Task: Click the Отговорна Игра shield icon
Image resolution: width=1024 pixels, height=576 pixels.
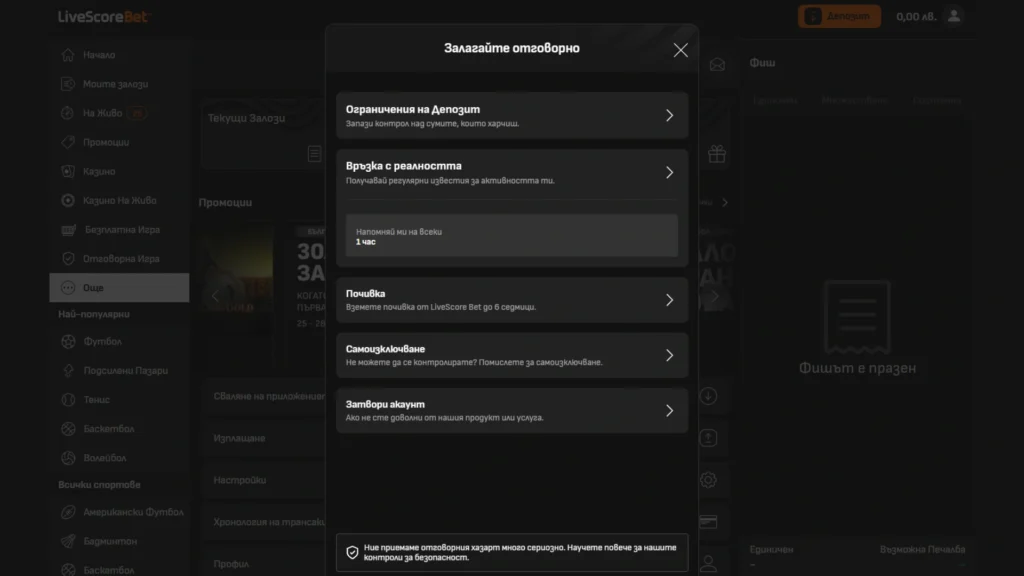Action: coord(68,258)
